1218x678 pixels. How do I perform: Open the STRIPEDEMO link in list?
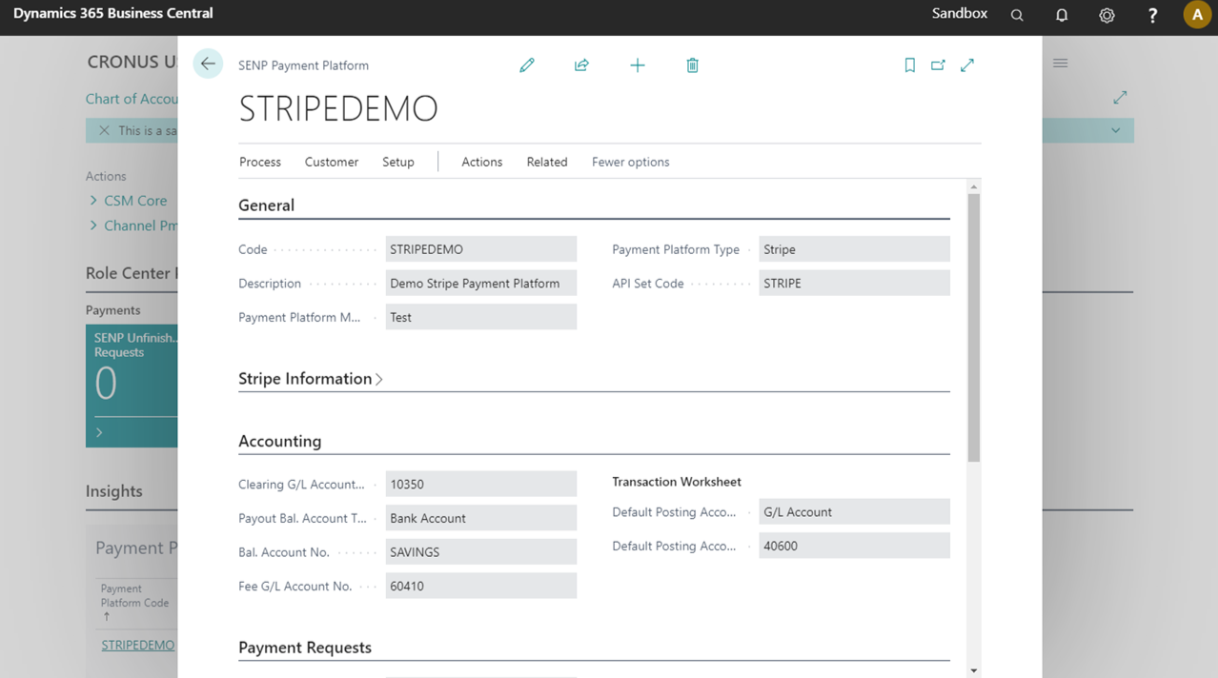click(x=138, y=645)
